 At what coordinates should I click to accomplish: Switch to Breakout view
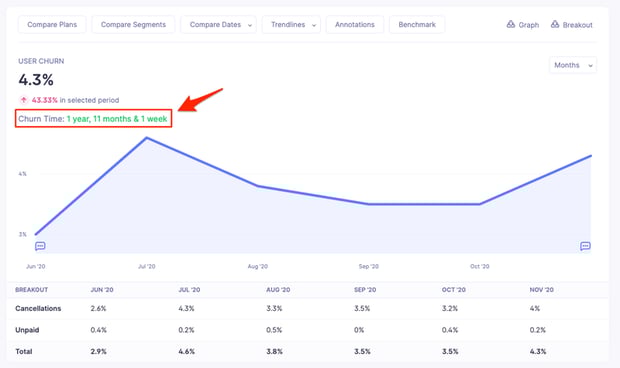pyautogui.click(x=571, y=25)
